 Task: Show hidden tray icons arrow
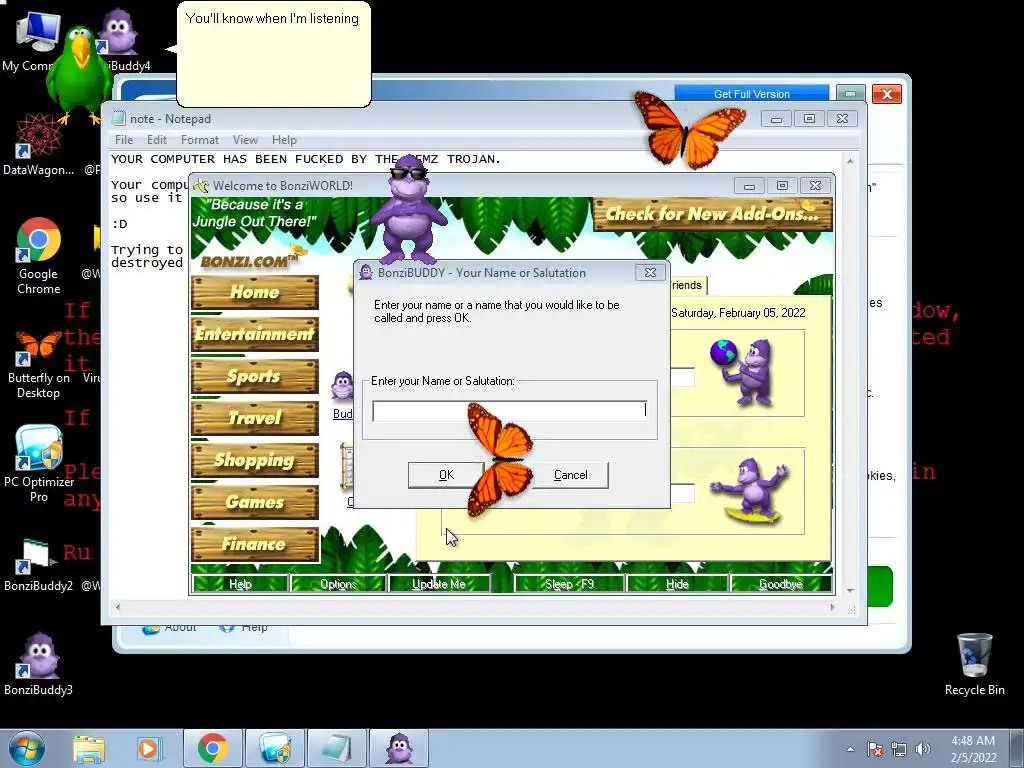click(850, 749)
